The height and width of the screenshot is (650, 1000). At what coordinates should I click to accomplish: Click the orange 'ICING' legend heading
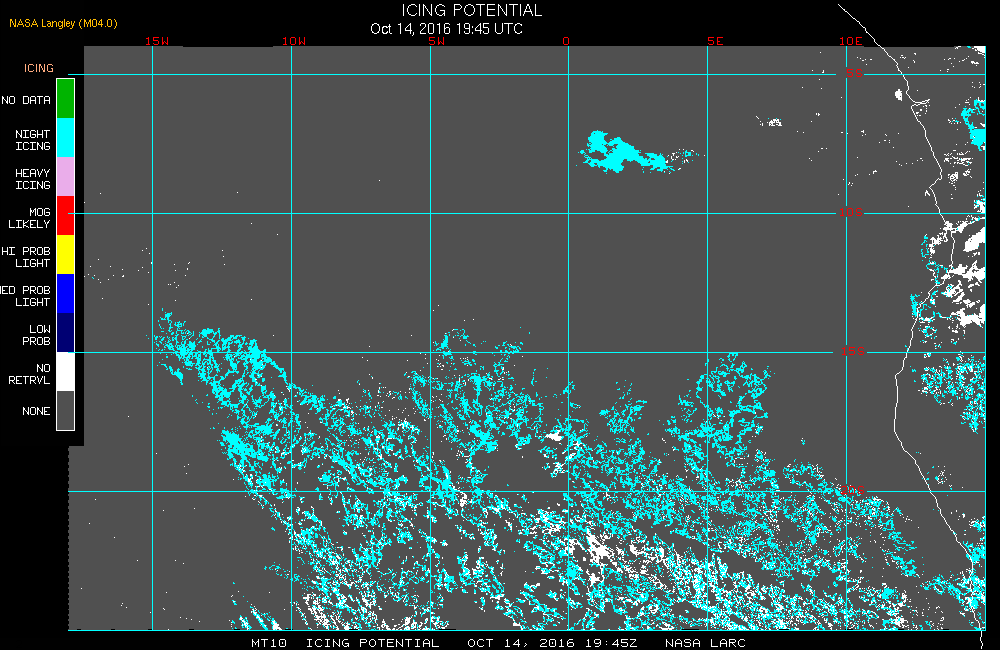pos(39,68)
